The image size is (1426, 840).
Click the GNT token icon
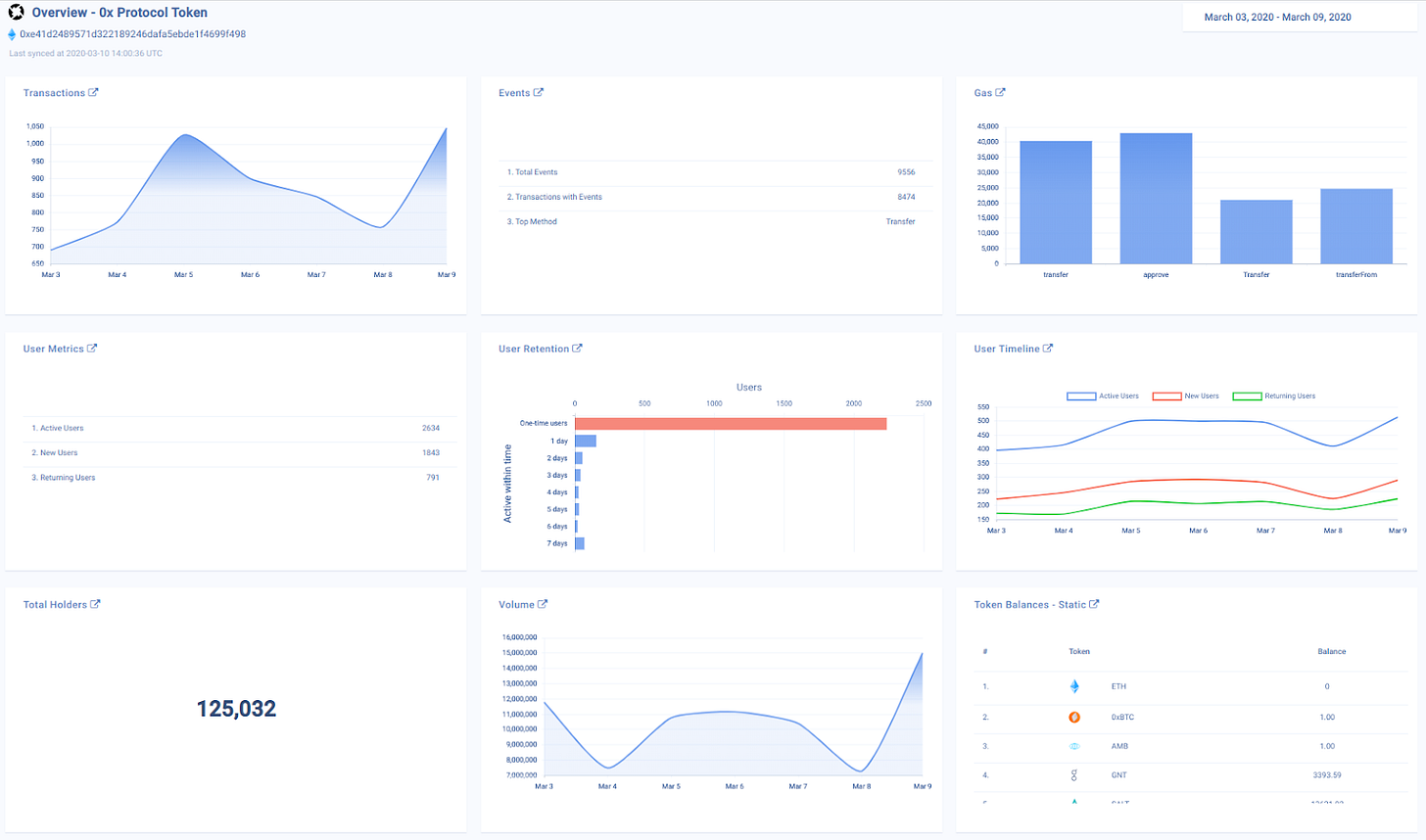point(1074,775)
